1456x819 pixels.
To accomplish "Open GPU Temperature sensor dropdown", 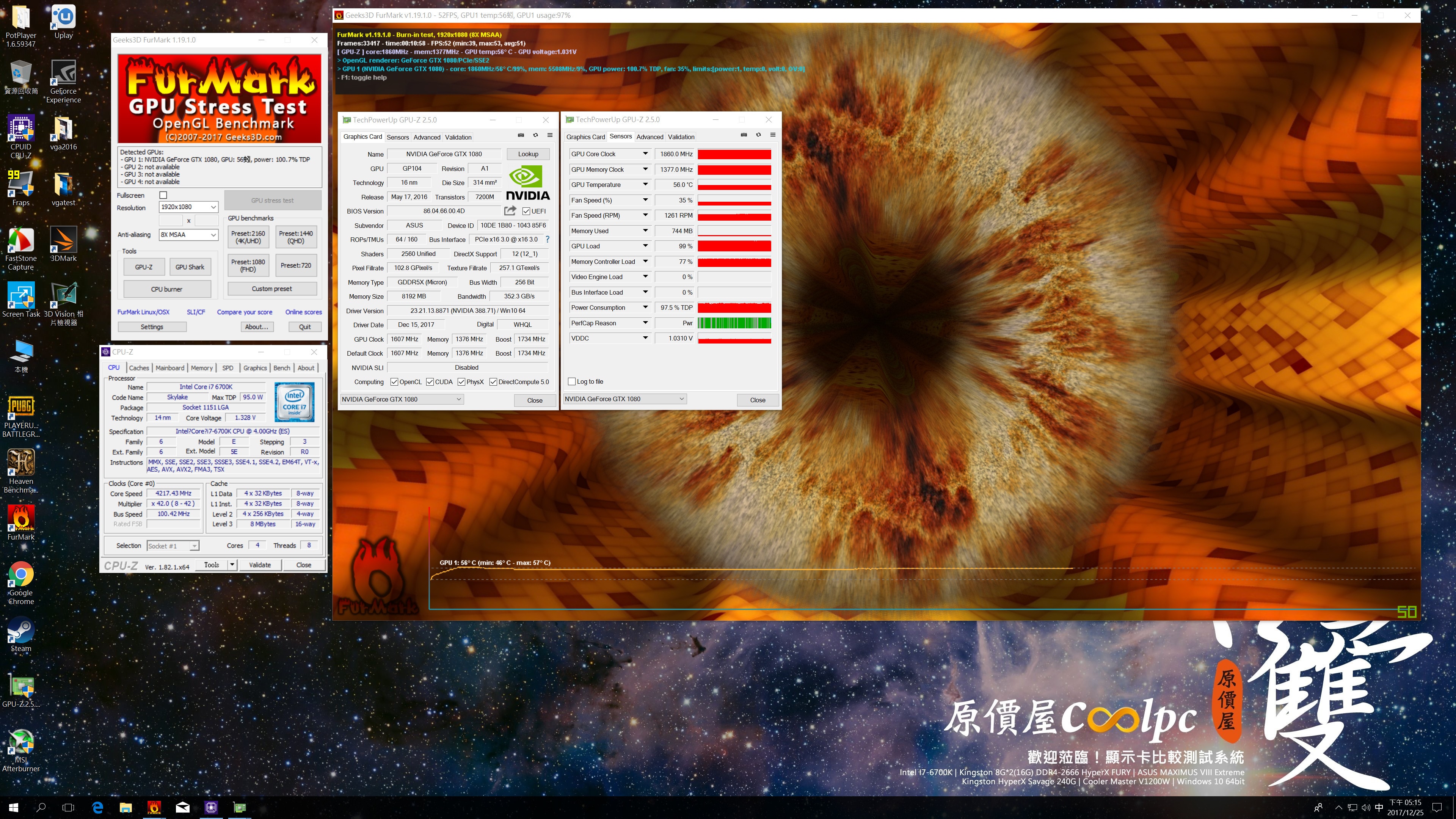I will click(645, 185).
